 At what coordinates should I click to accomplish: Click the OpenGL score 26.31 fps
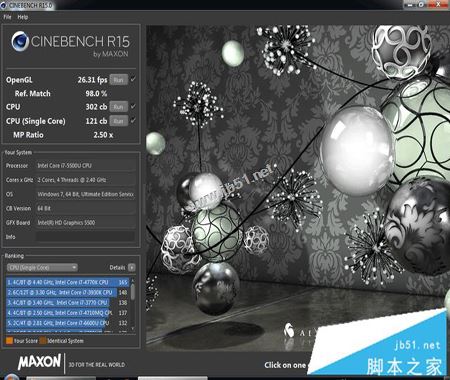pyautogui.click(x=92, y=80)
